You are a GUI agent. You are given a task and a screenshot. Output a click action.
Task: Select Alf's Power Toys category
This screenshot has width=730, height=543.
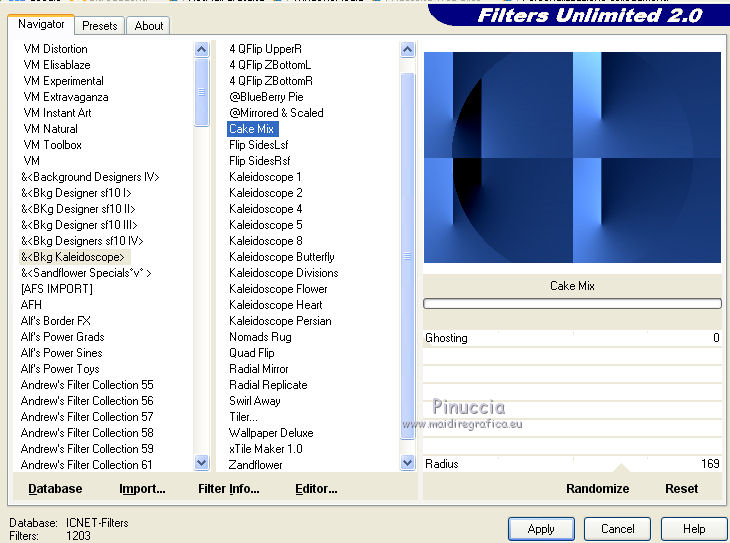[60, 369]
